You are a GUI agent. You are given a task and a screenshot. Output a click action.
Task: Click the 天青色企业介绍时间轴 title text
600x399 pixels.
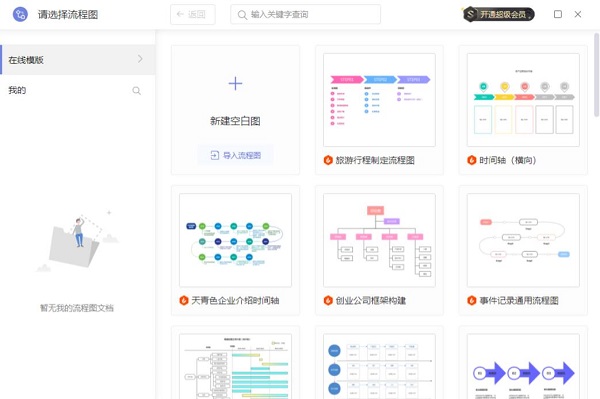pos(235,300)
